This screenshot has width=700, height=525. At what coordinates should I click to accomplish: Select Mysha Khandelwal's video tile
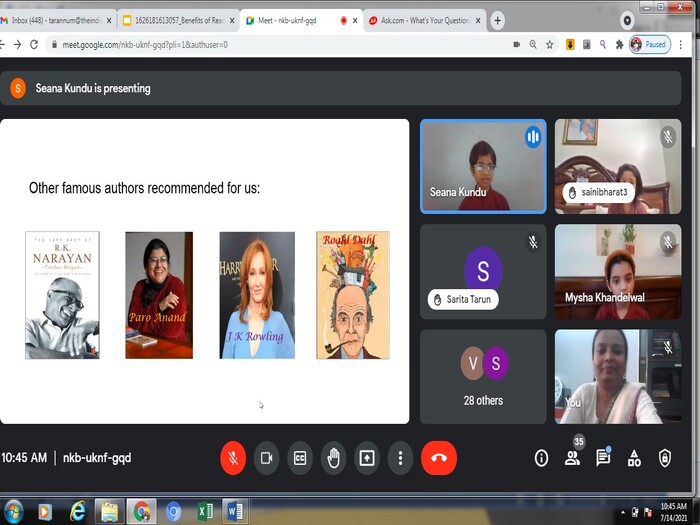tap(618, 271)
